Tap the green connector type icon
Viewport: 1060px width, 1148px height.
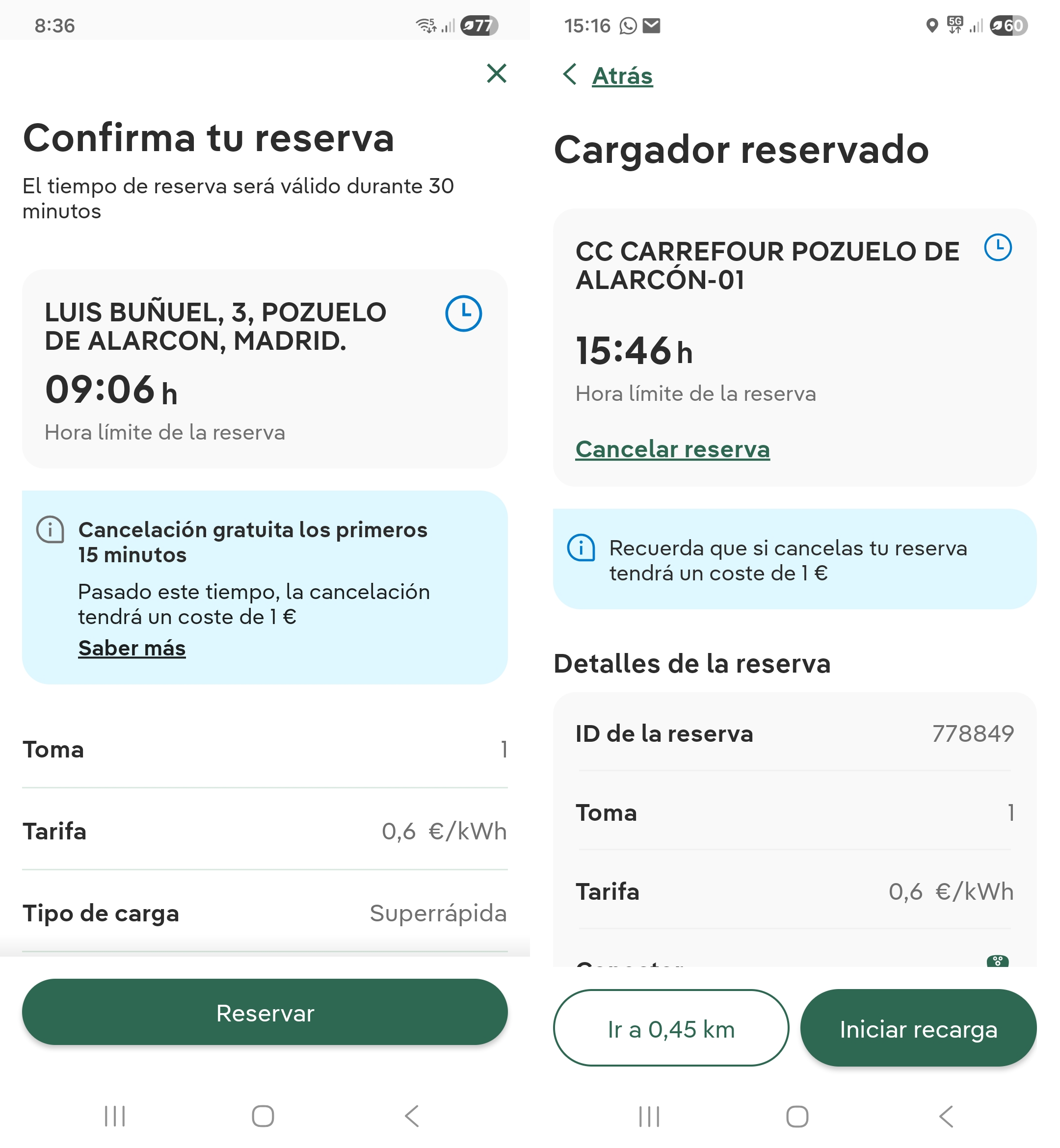coord(997,962)
